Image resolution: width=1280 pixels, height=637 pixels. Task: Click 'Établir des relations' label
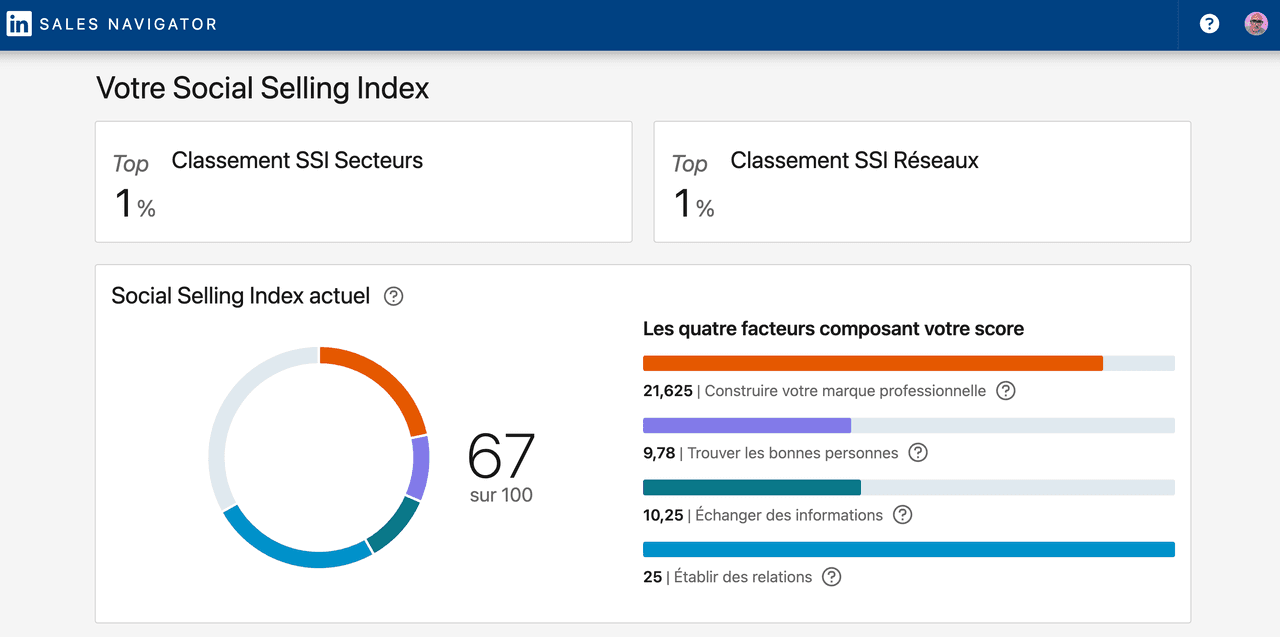pyautogui.click(x=743, y=577)
